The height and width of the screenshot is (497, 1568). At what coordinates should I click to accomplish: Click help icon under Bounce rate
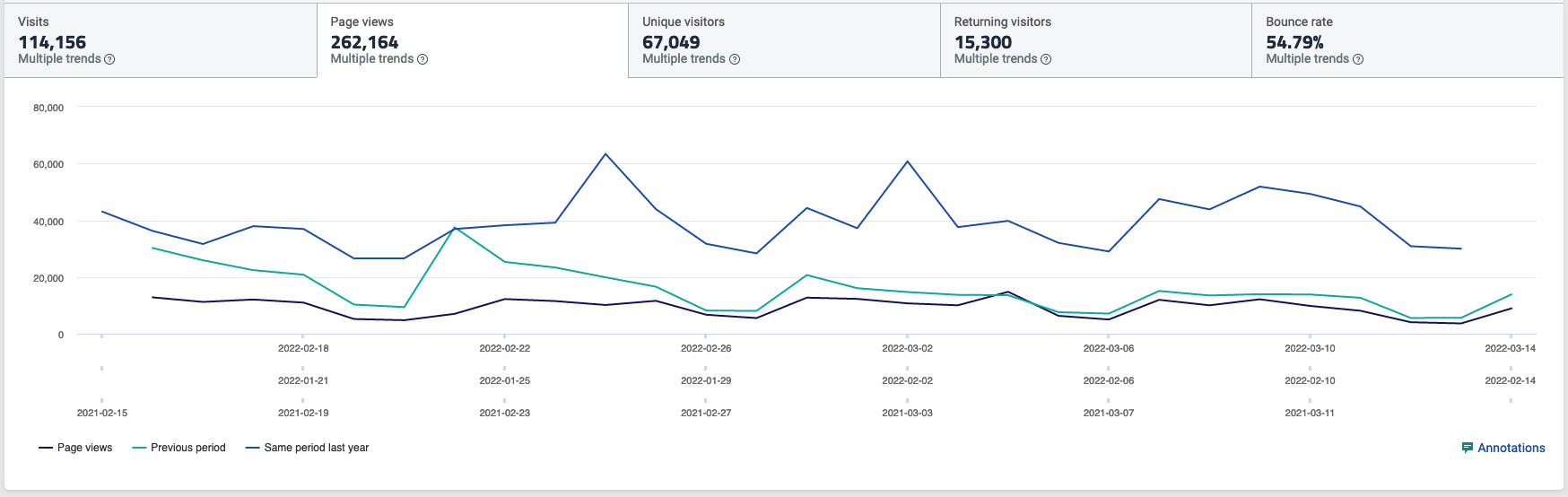click(x=1358, y=59)
